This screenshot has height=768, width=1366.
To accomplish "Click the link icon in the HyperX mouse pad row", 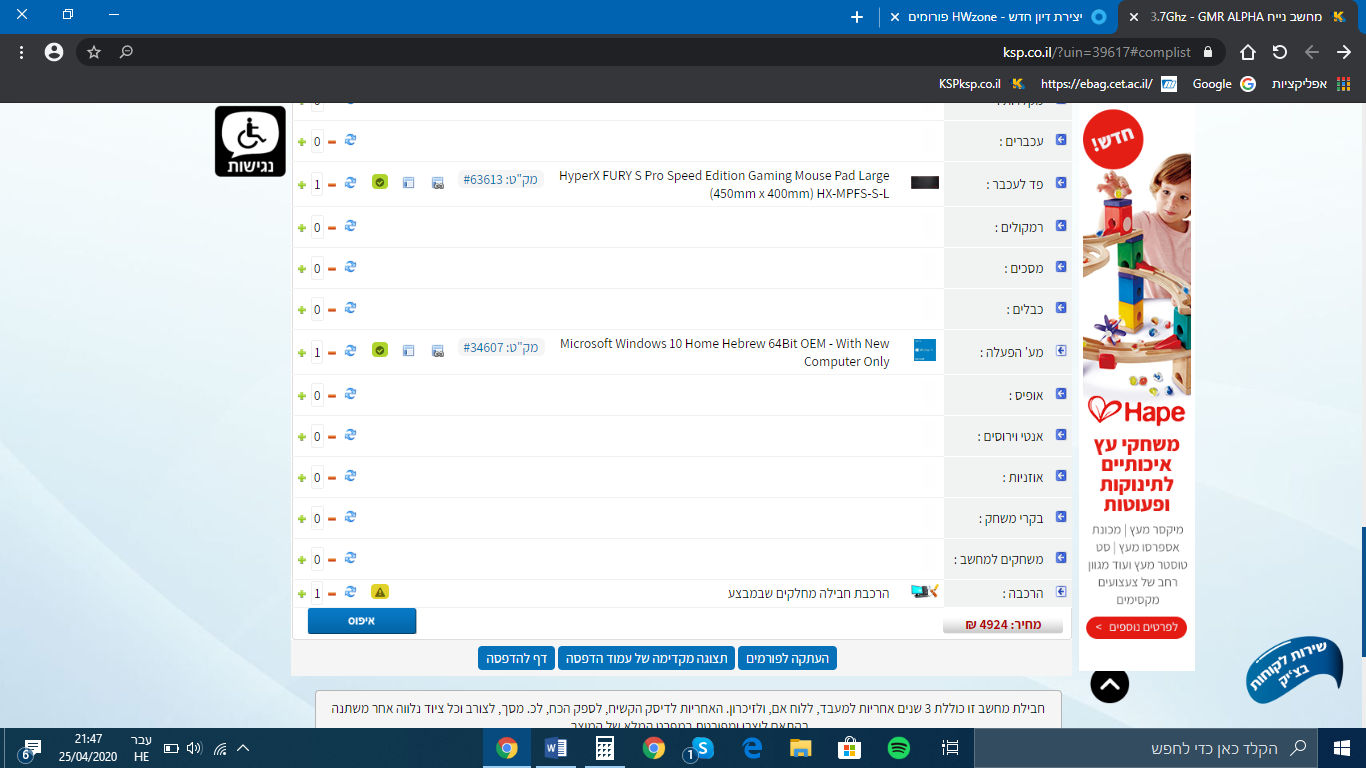I will 437,183.
